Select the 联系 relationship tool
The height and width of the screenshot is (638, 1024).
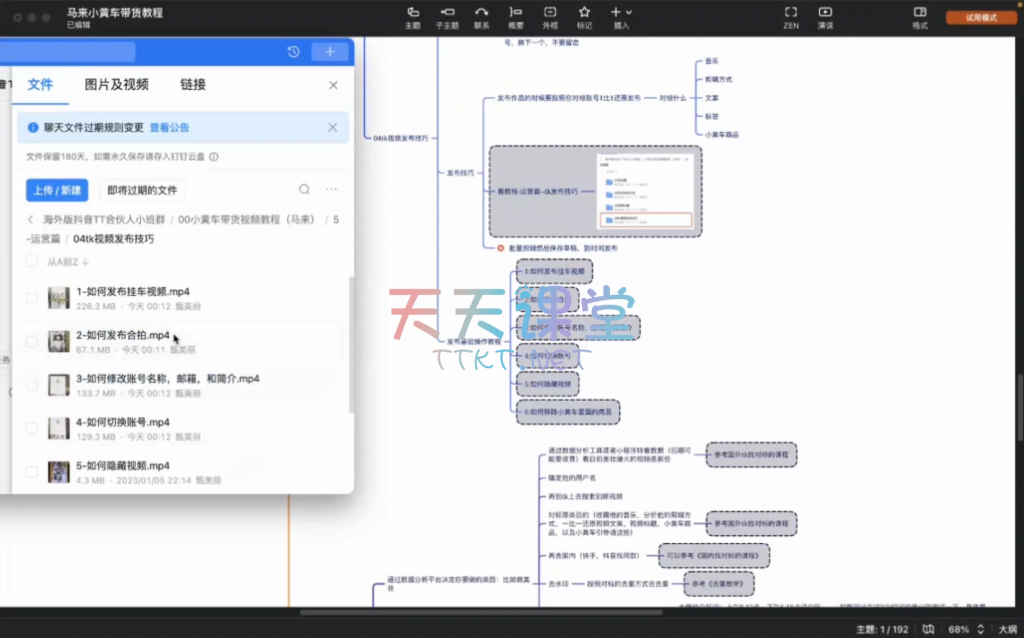(481, 16)
